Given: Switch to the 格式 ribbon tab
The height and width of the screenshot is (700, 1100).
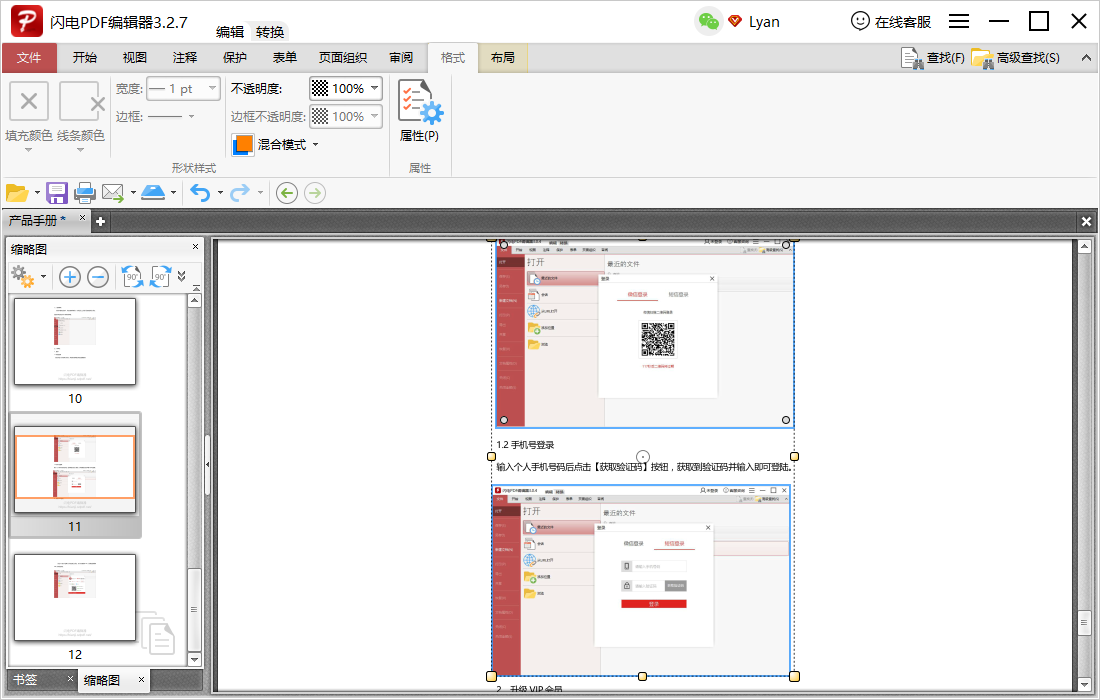Looking at the screenshot, I should (x=452, y=57).
